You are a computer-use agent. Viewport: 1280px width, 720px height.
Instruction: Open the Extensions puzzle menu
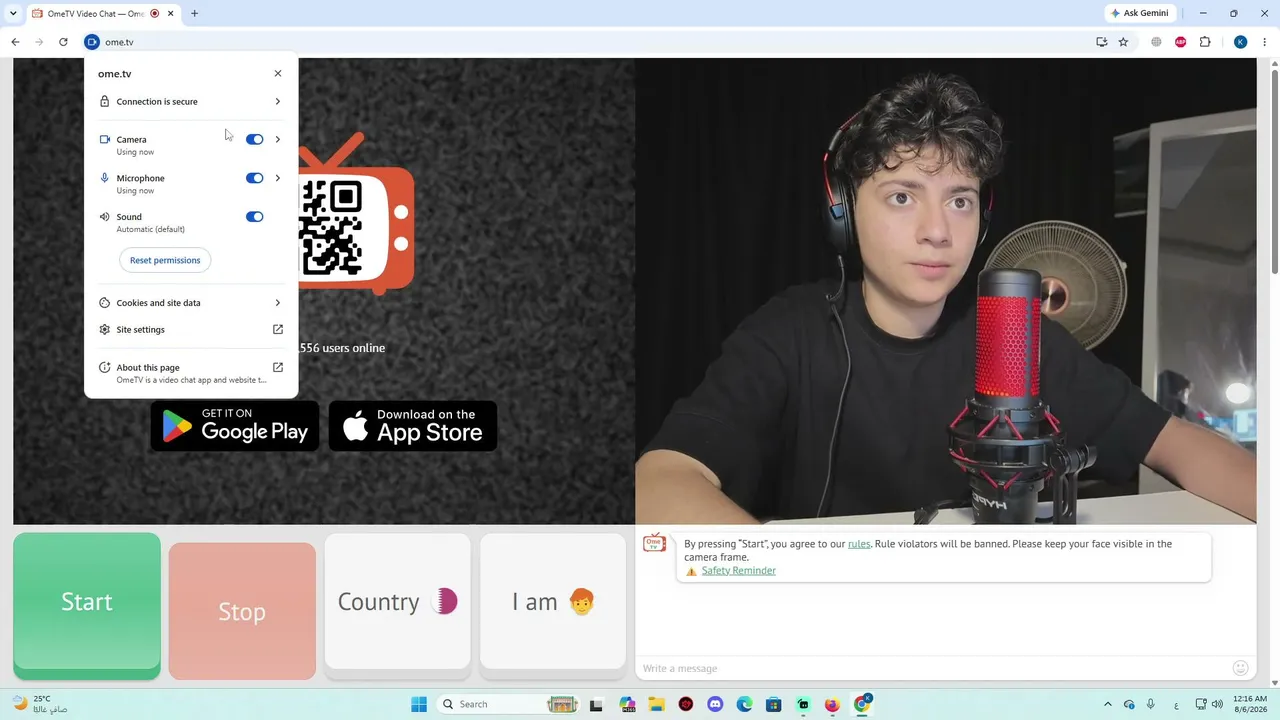point(1205,42)
